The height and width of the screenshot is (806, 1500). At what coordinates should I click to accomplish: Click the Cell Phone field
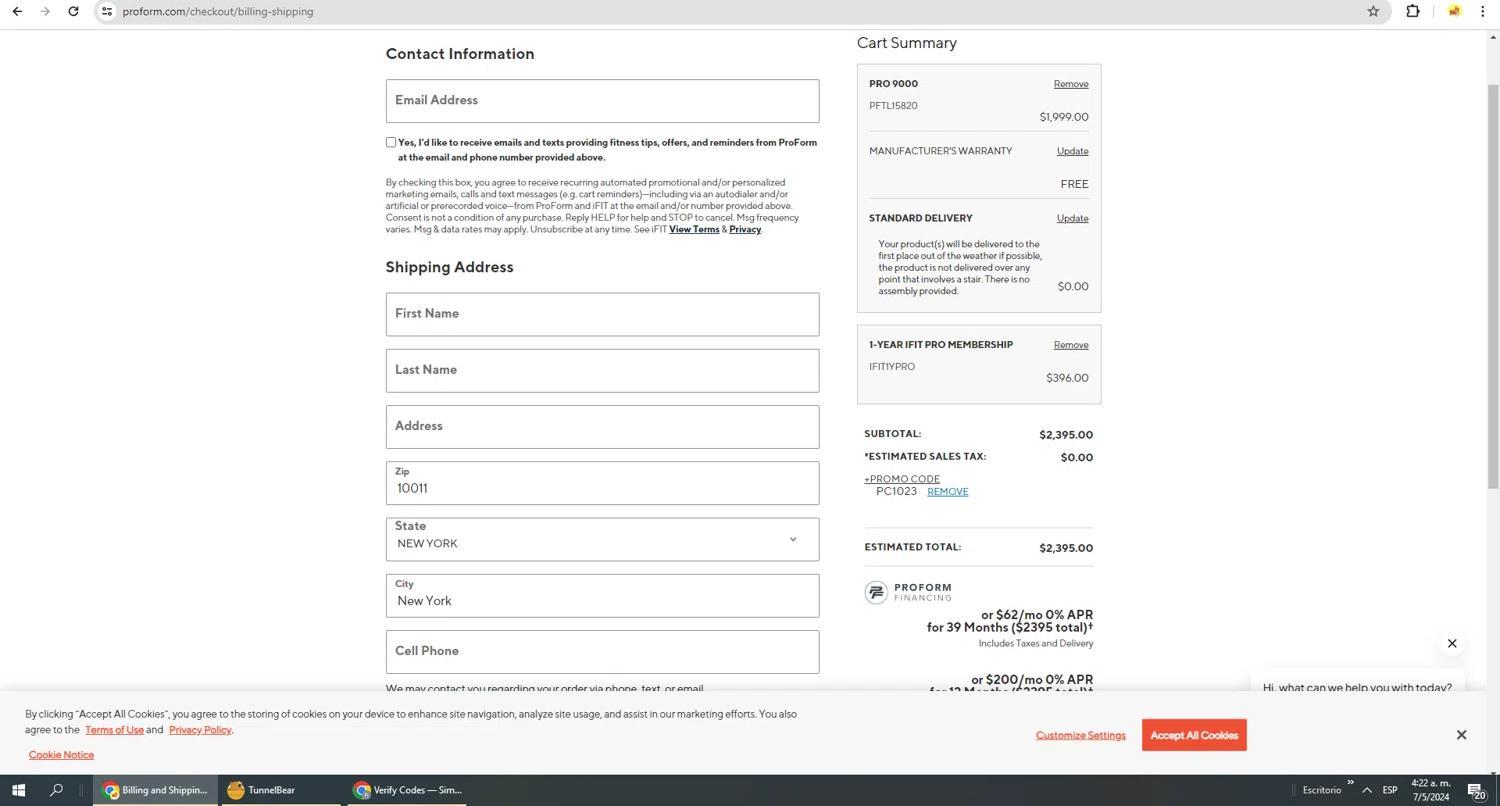(x=602, y=651)
